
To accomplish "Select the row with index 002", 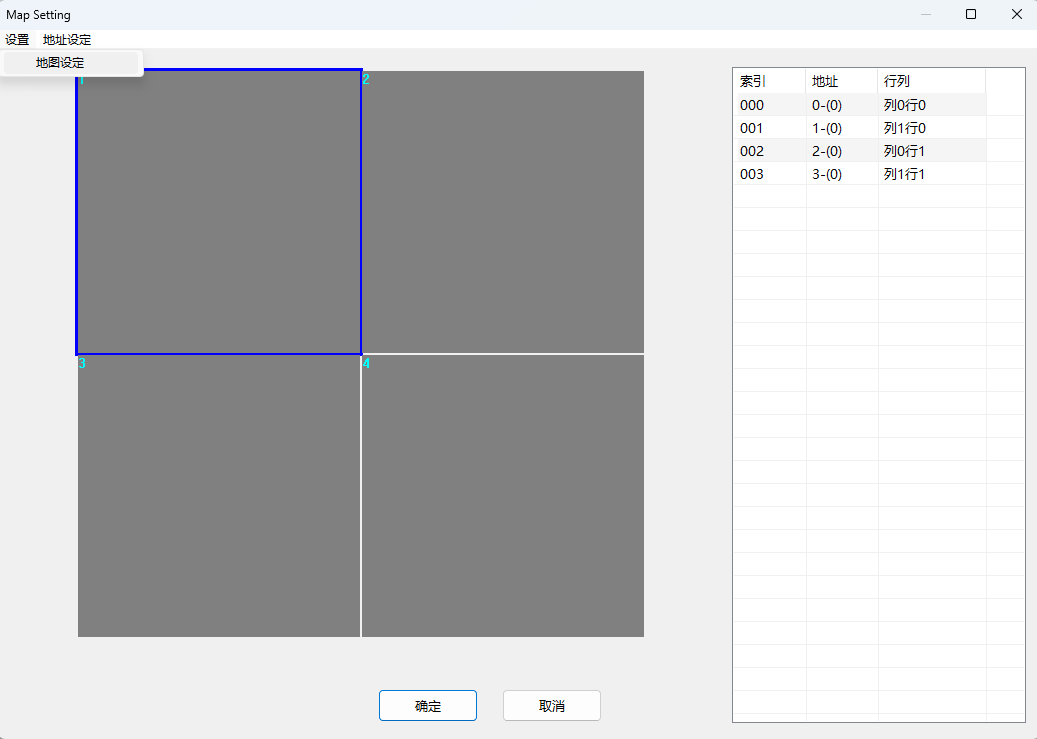I will pos(860,151).
